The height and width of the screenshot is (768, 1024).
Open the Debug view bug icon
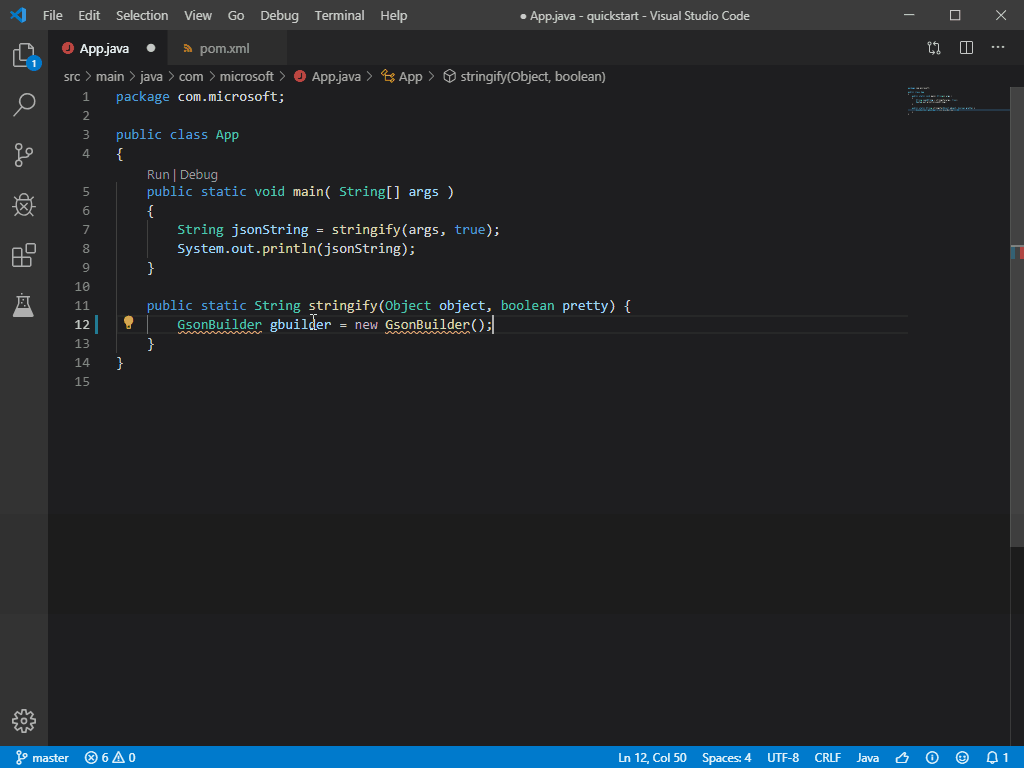click(24, 205)
